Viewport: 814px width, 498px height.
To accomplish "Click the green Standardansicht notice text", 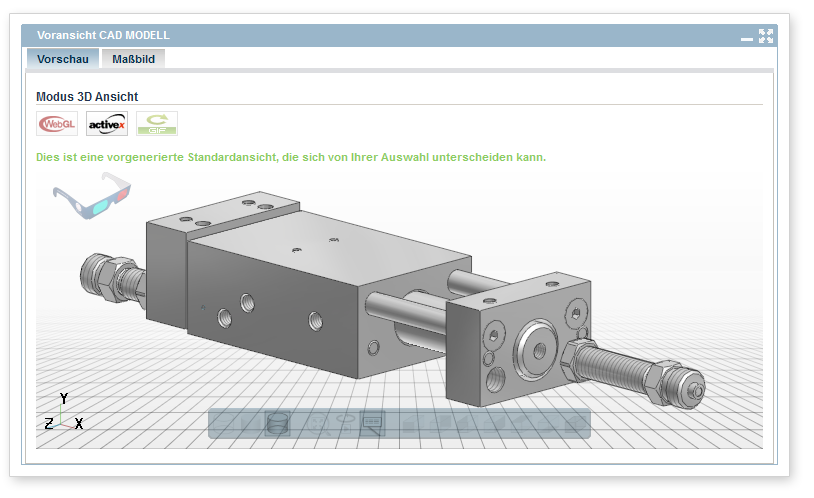I will (290, 157).
